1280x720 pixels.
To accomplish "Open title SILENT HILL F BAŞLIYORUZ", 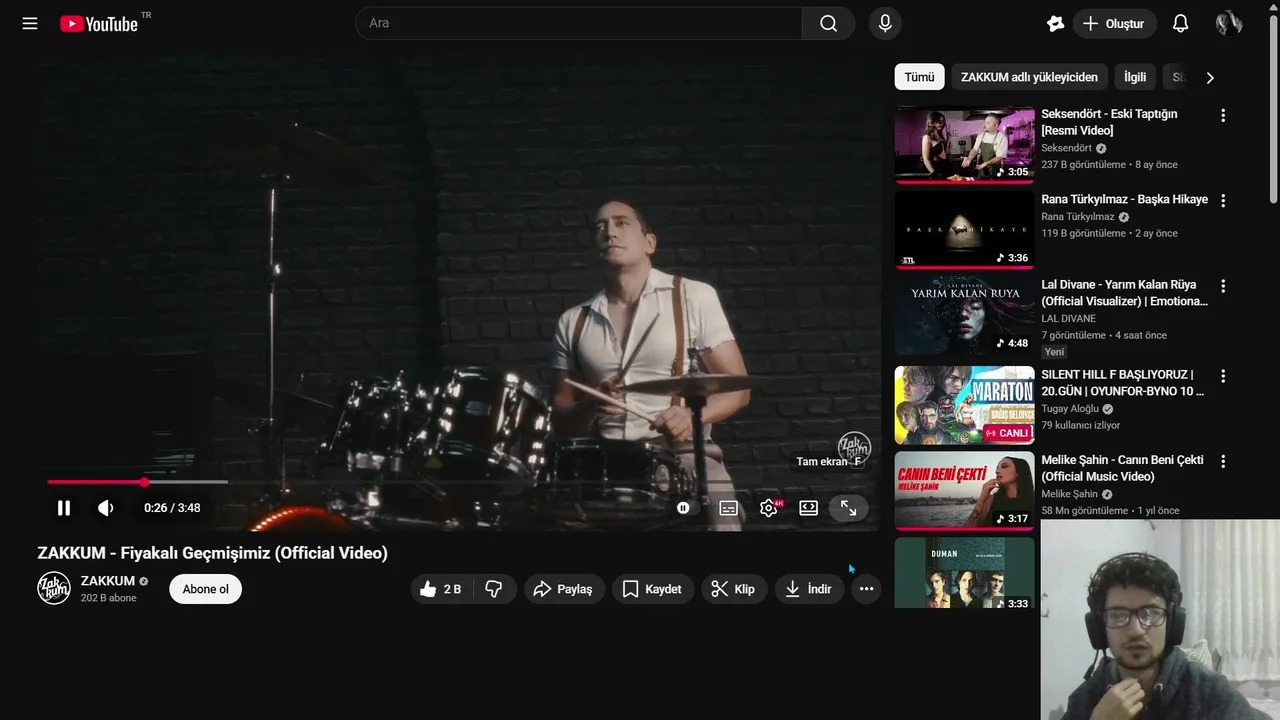I will (1123, 383).
